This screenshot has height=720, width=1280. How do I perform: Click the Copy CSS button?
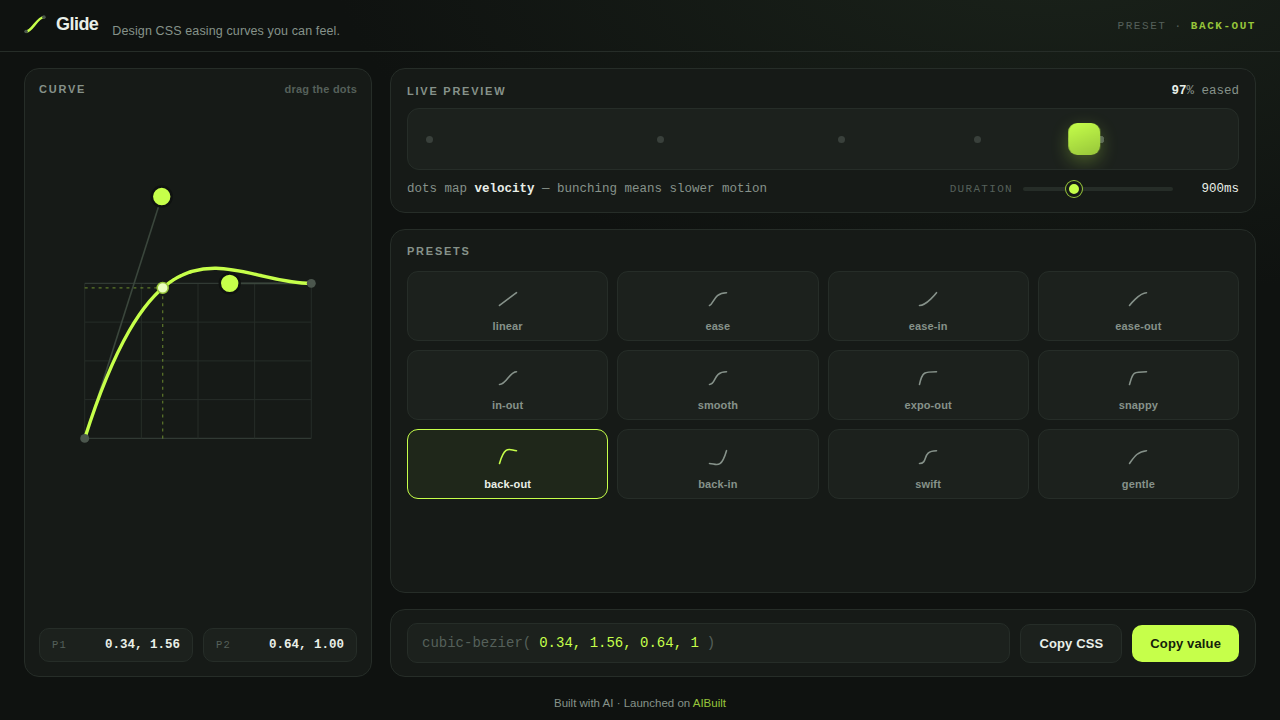[1071, 643]
